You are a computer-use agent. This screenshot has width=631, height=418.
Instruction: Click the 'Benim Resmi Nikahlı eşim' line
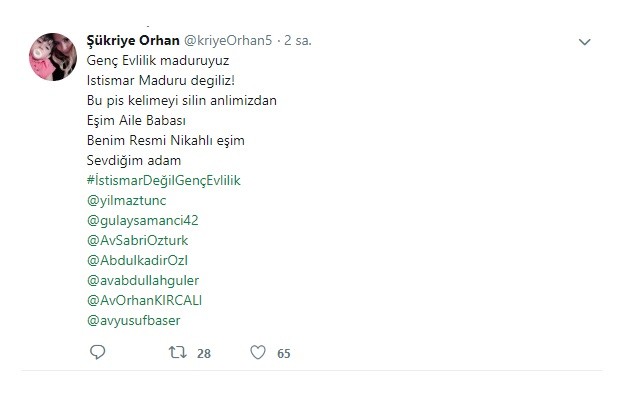[x=165, y=140]
